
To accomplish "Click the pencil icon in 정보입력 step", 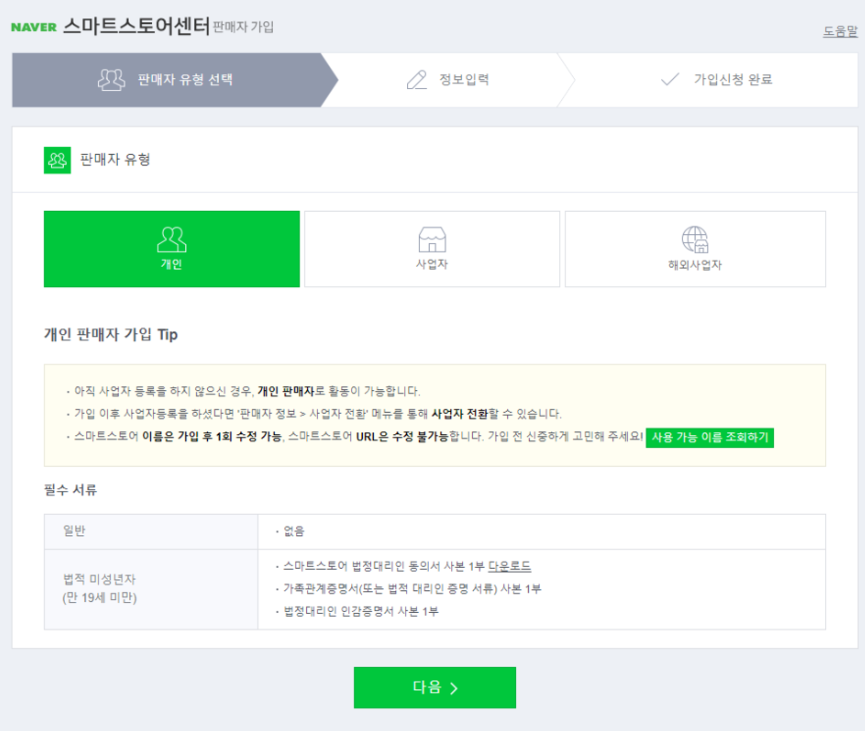I will [x=417, y=80].
